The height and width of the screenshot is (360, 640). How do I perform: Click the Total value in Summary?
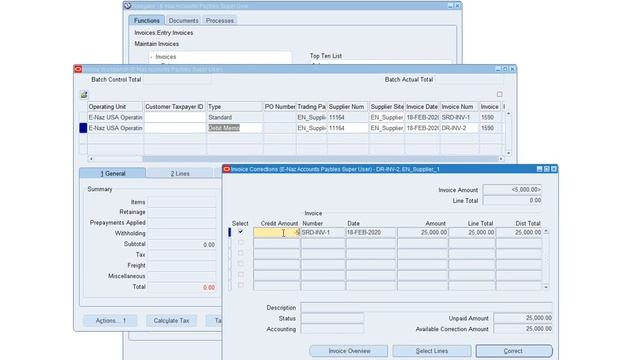click(182, 287)
